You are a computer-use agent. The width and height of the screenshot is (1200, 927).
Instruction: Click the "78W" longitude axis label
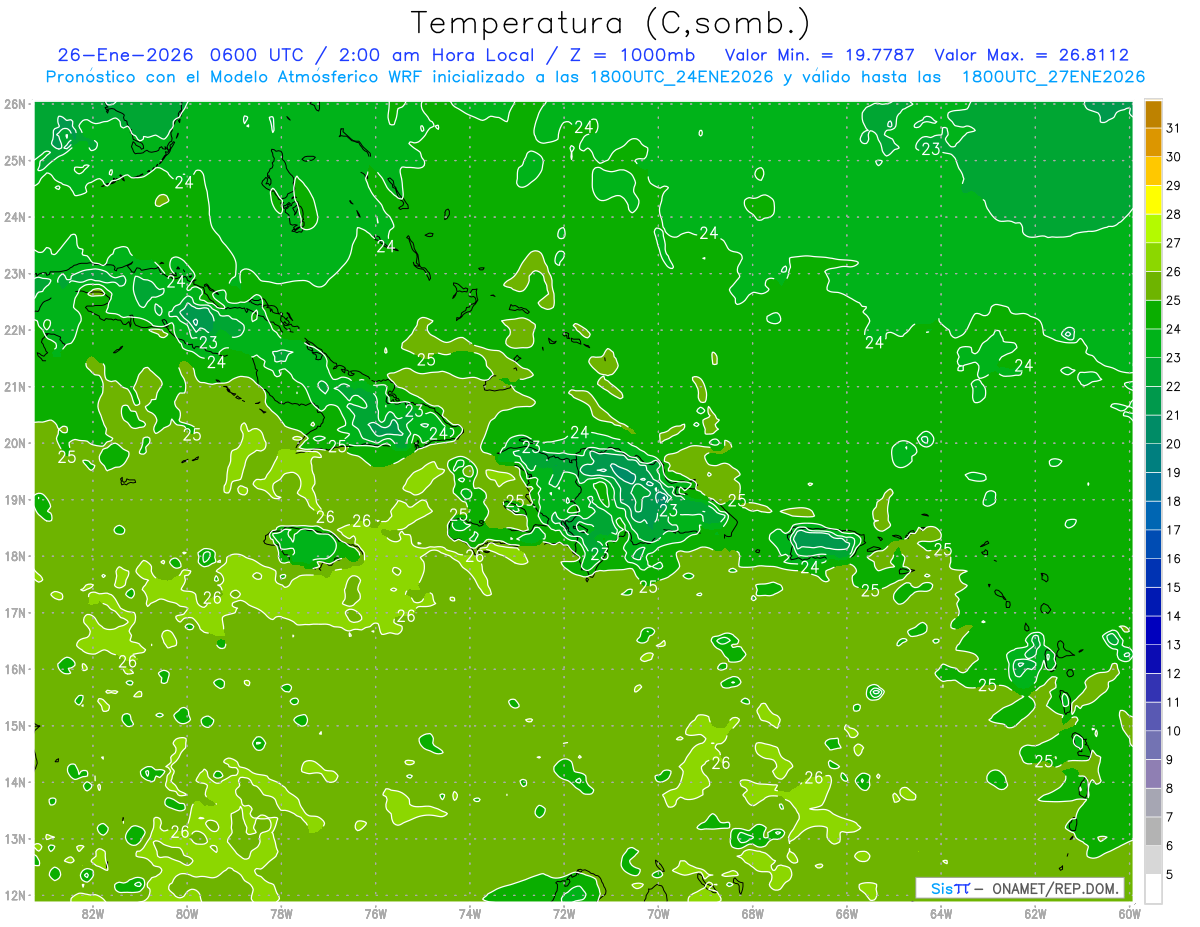(281, 912)
